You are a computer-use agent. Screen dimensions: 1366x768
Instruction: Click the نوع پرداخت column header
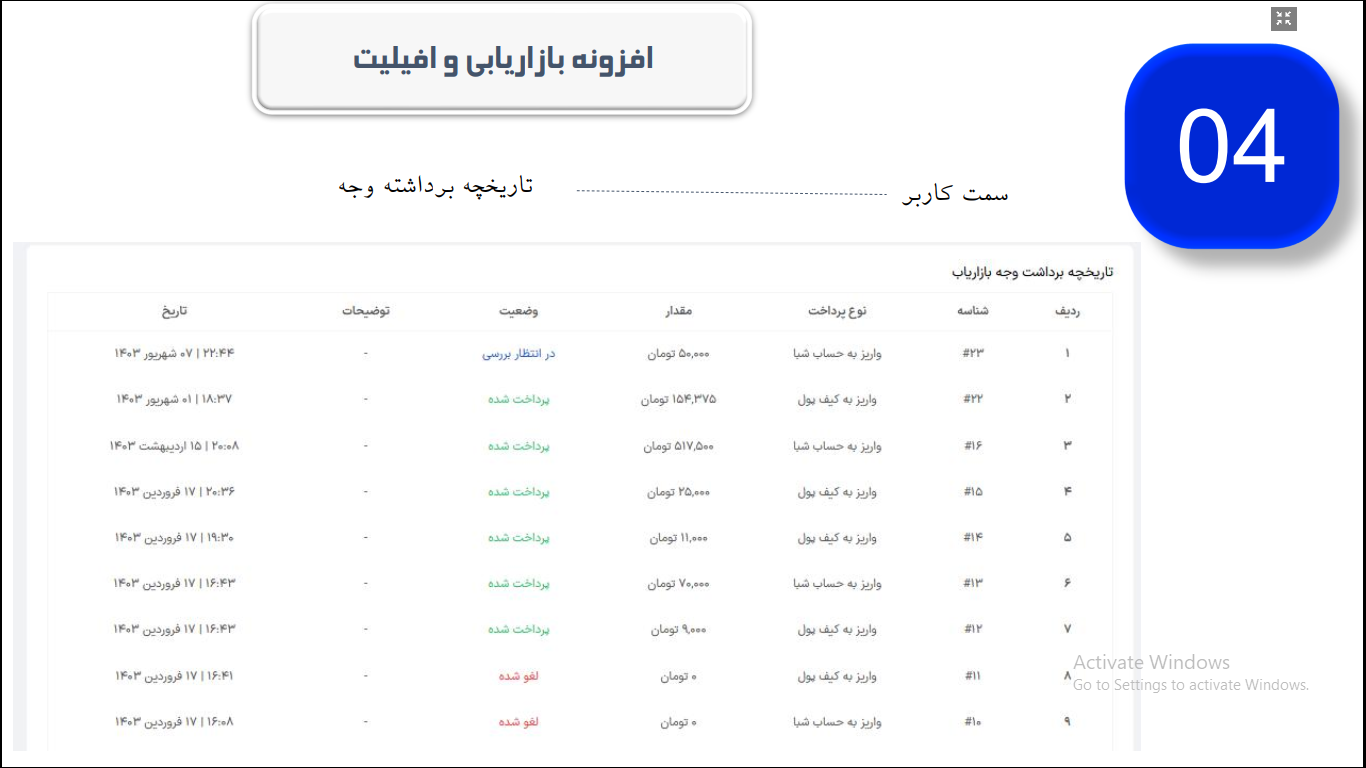837,311
